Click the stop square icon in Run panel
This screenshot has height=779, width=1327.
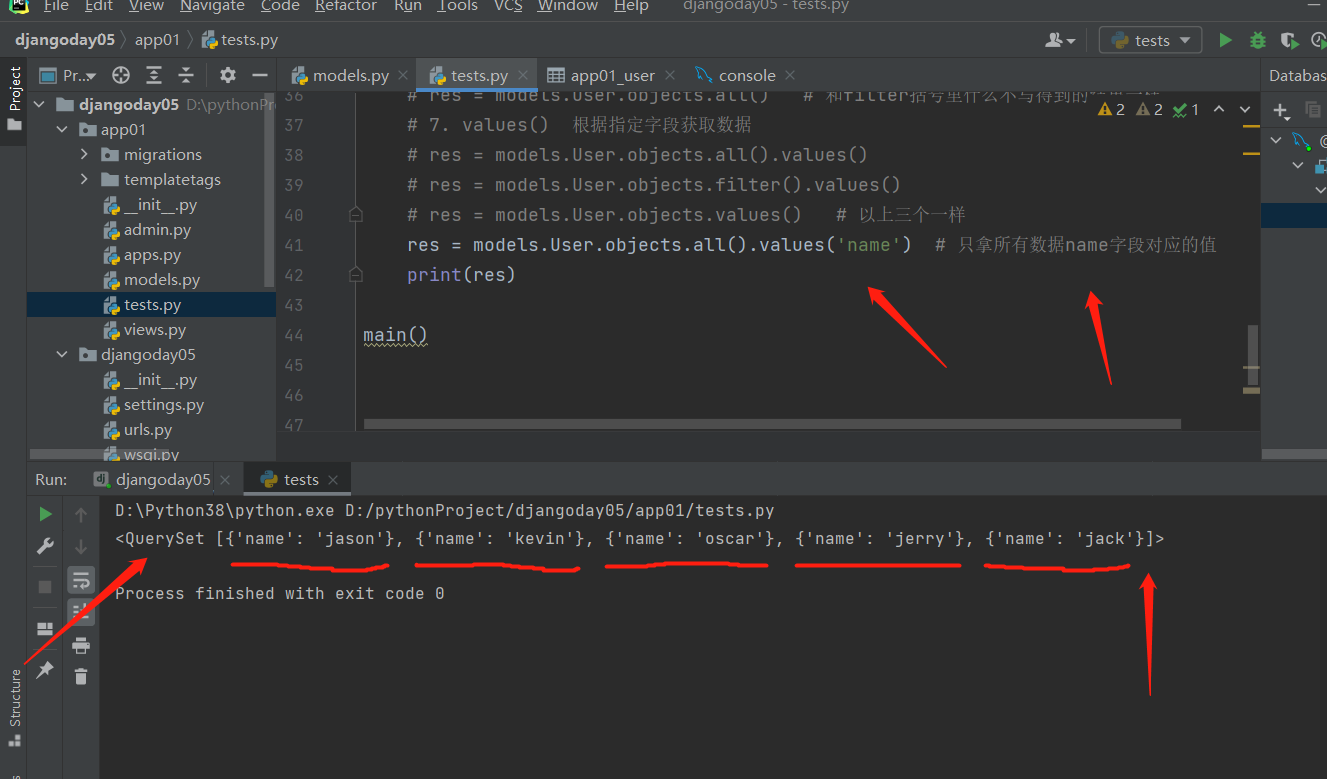(x=45, y=586)
